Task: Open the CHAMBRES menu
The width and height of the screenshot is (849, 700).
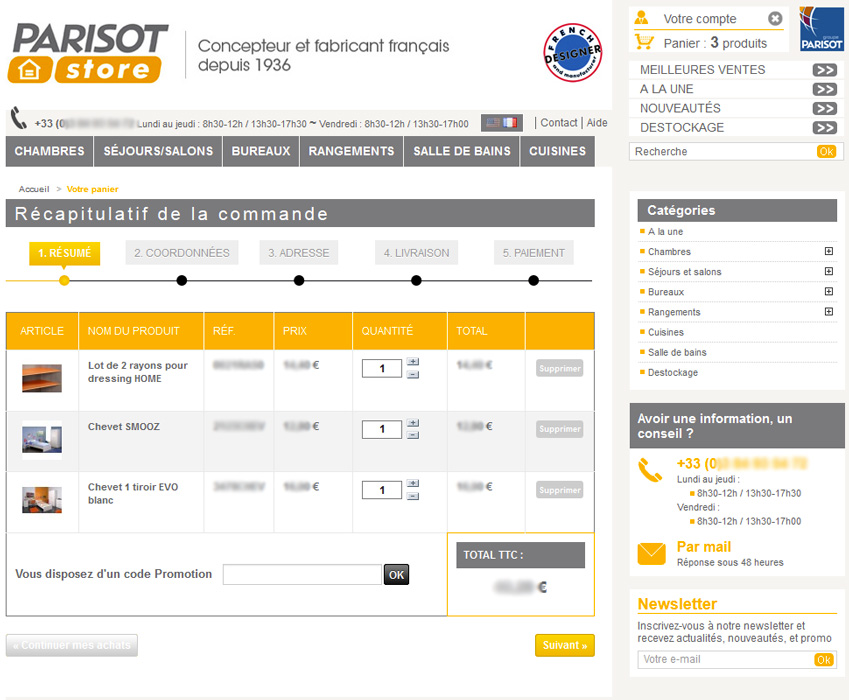Action: pyautogui.click(x=49, y=151)
